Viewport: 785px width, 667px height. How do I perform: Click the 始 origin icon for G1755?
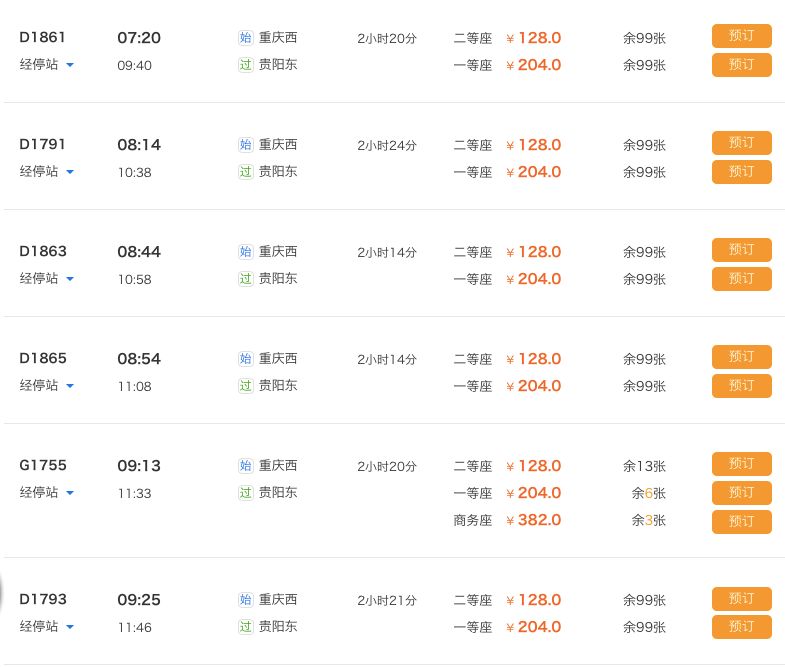point(246,466)
